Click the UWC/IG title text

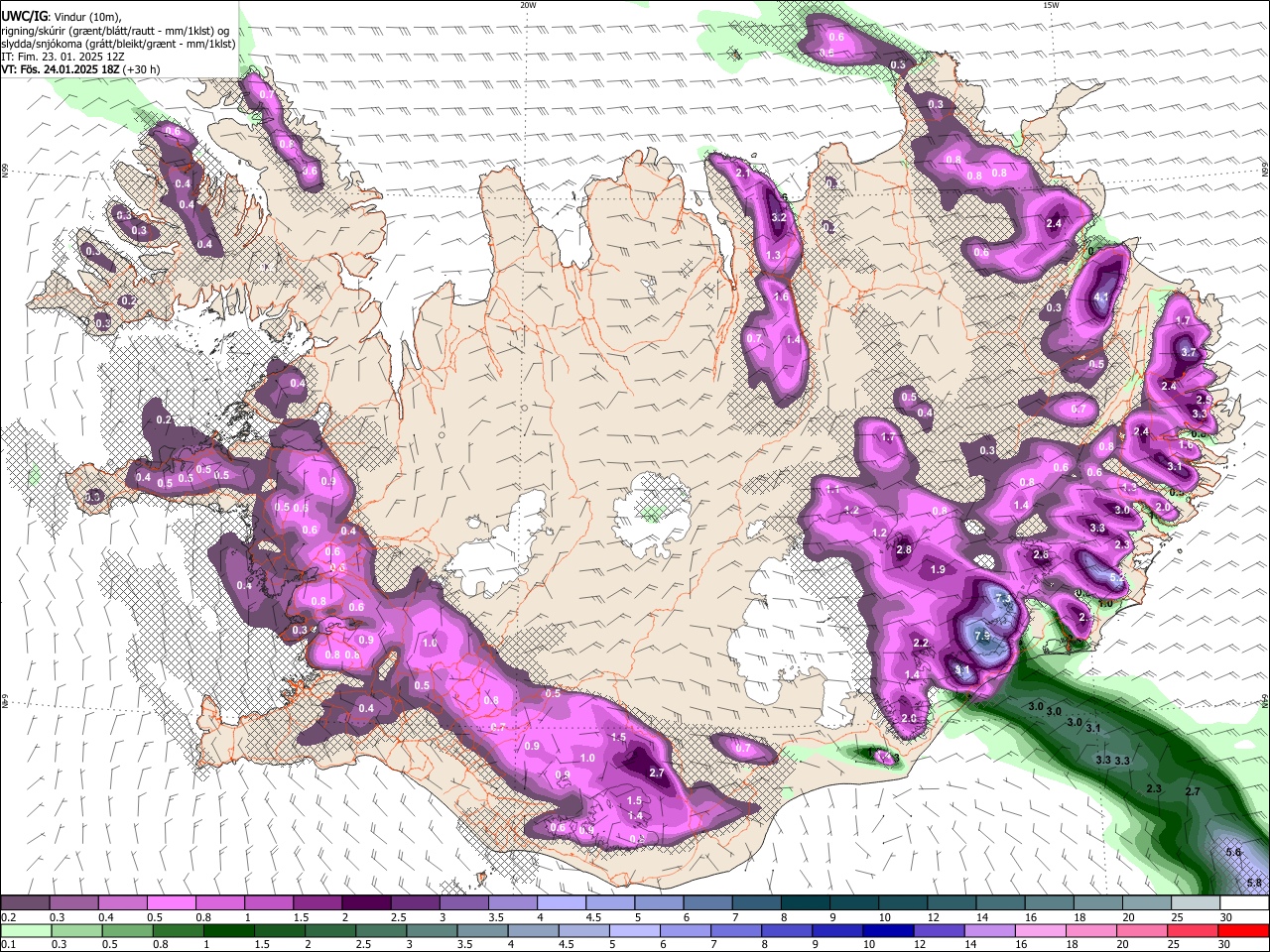pos(25,15)
